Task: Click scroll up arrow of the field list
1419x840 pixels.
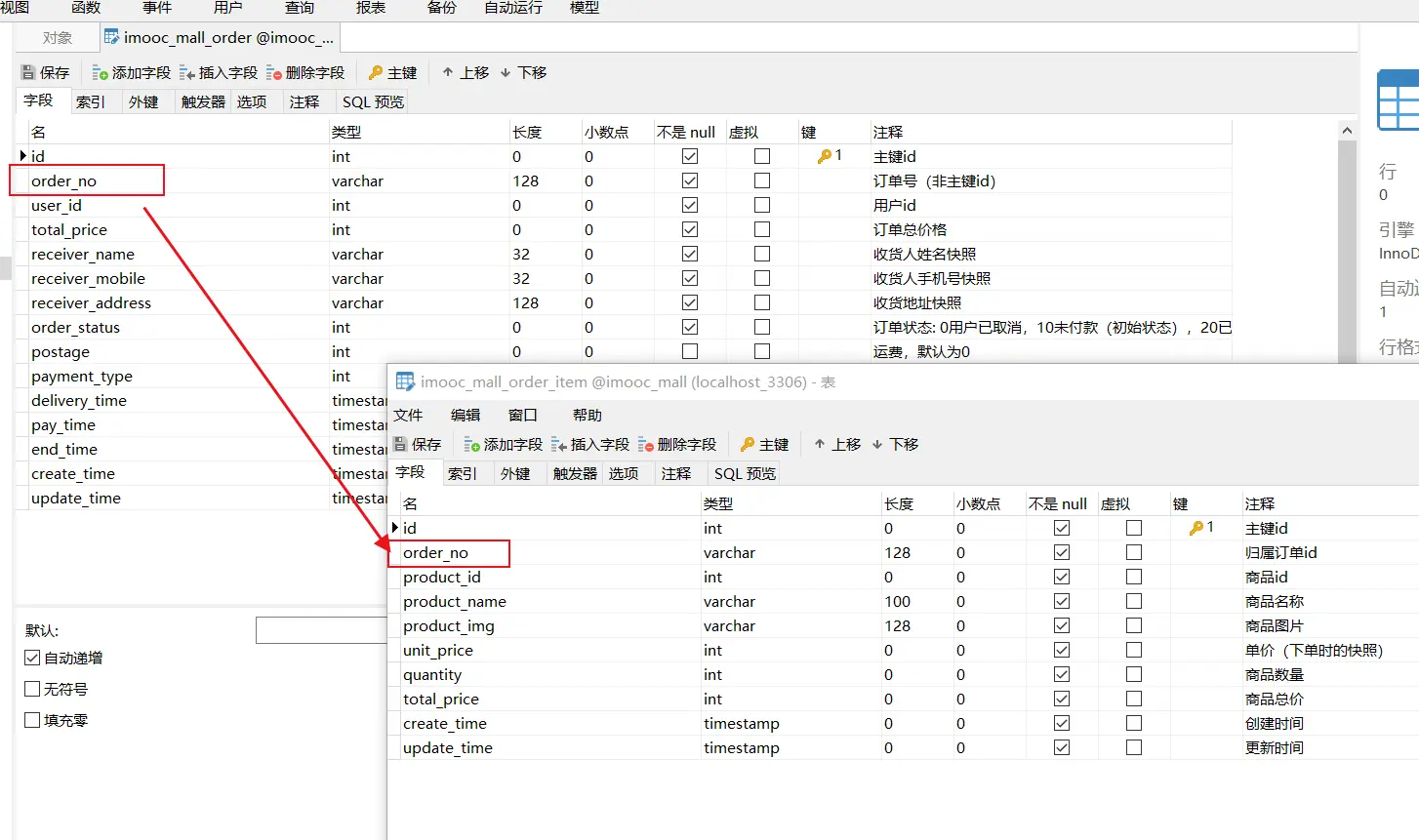Action: coord(1347,131)
